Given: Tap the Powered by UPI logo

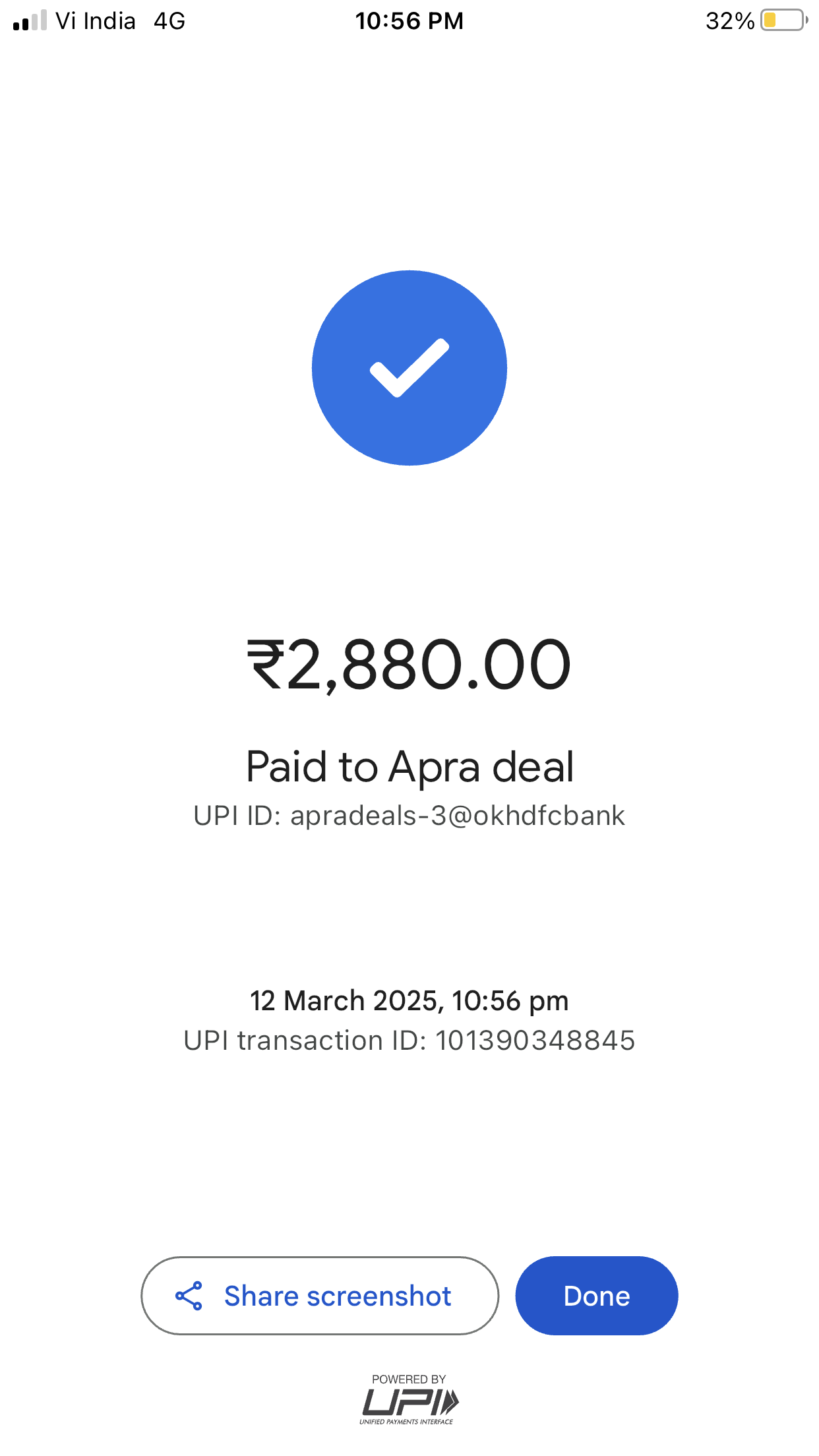Looking at the screenshot, I should [409, 1399].
